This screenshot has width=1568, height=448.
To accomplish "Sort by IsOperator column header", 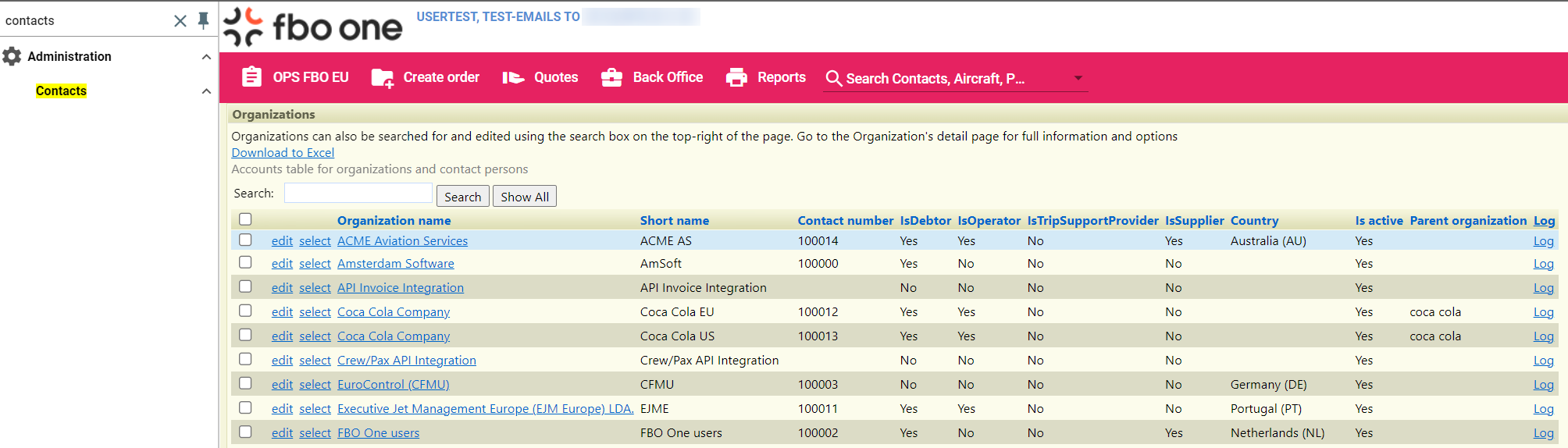I will tap(989, 221).
